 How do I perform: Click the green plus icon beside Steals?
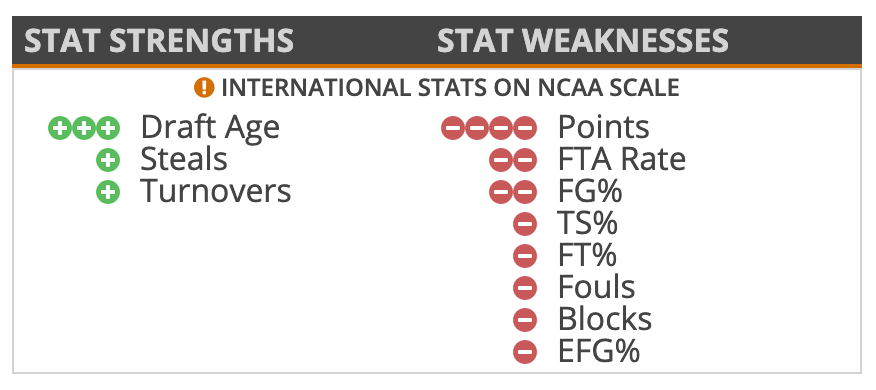pos(108,160)
